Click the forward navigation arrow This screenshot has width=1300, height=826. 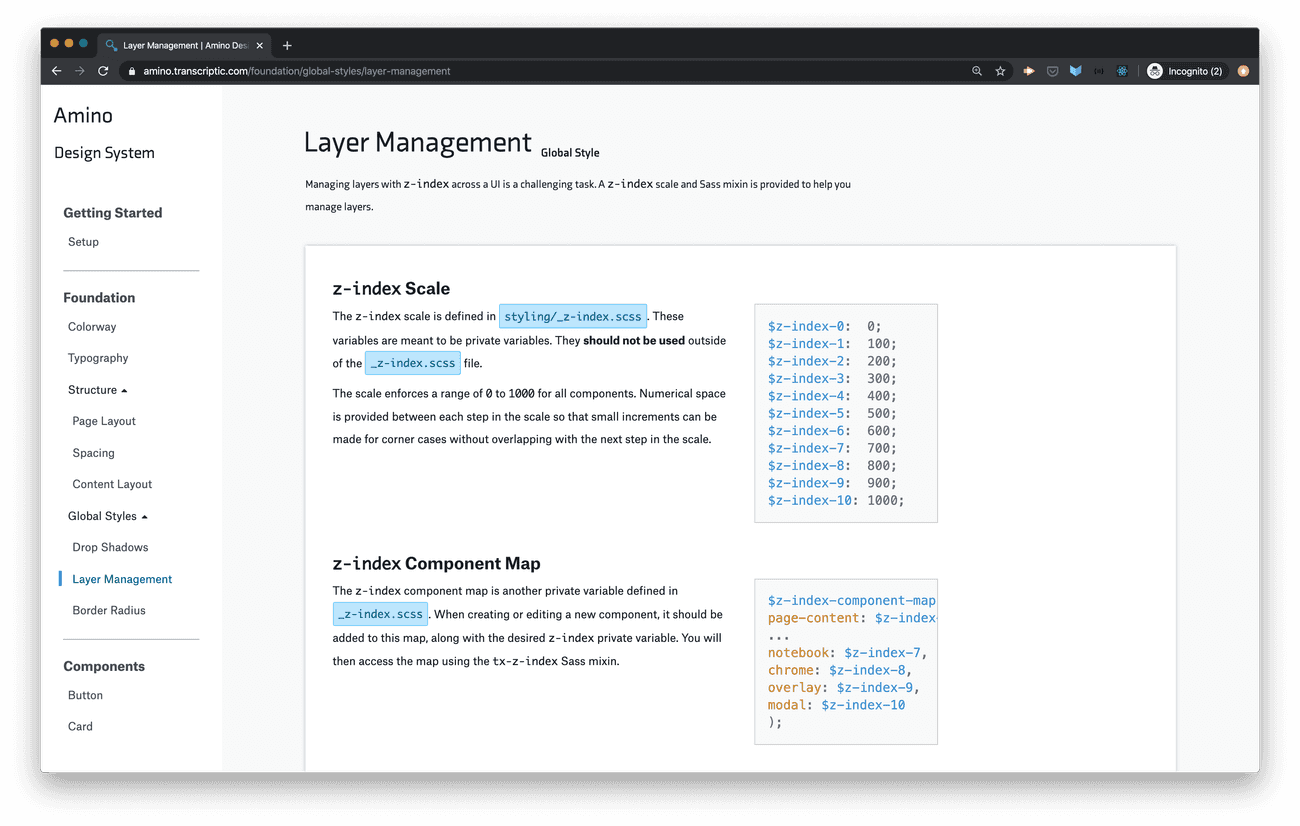coord(79,70)
